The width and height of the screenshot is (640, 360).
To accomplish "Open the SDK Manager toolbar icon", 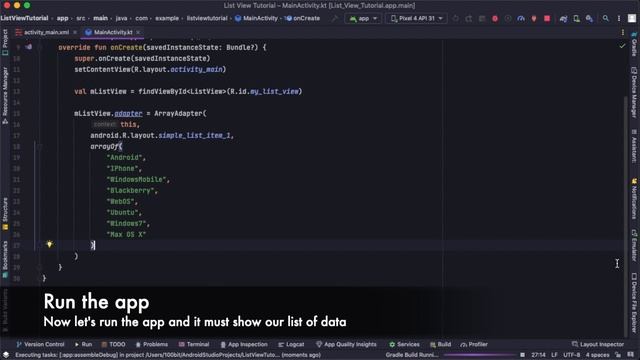I will (x=589, y=18).
